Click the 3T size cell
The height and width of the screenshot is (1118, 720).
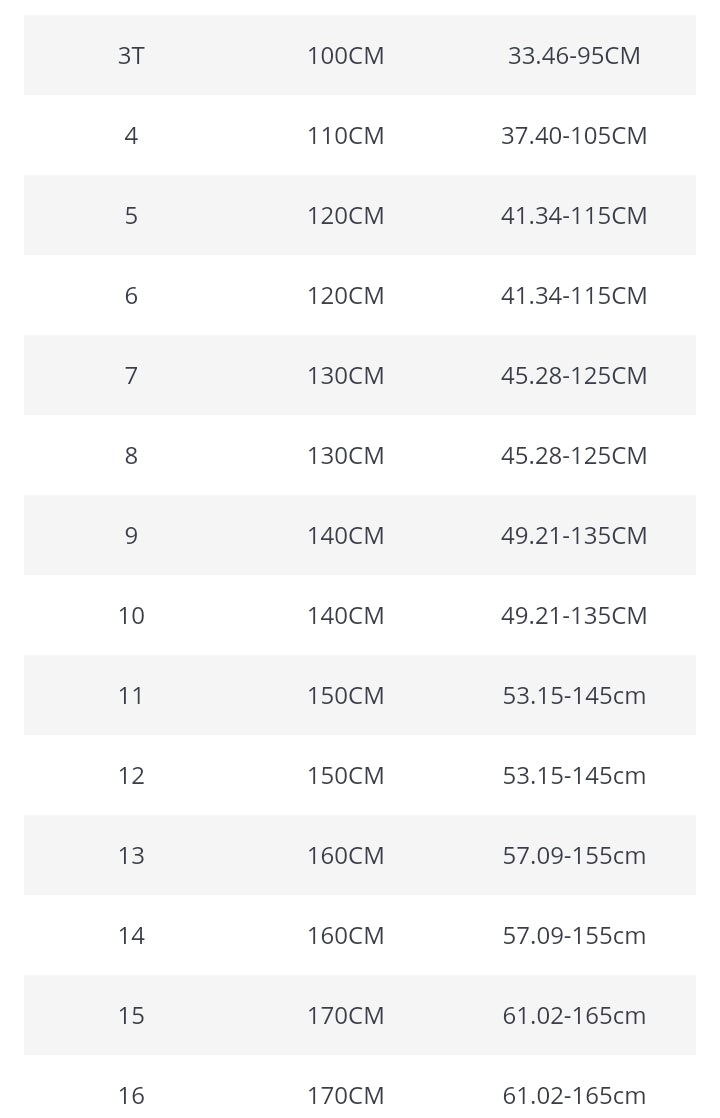[131, 56]
